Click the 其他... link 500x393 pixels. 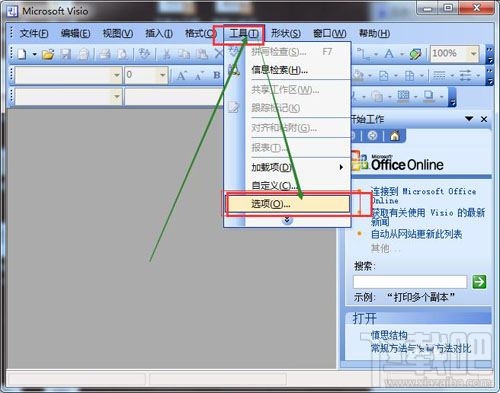(385, 248)
